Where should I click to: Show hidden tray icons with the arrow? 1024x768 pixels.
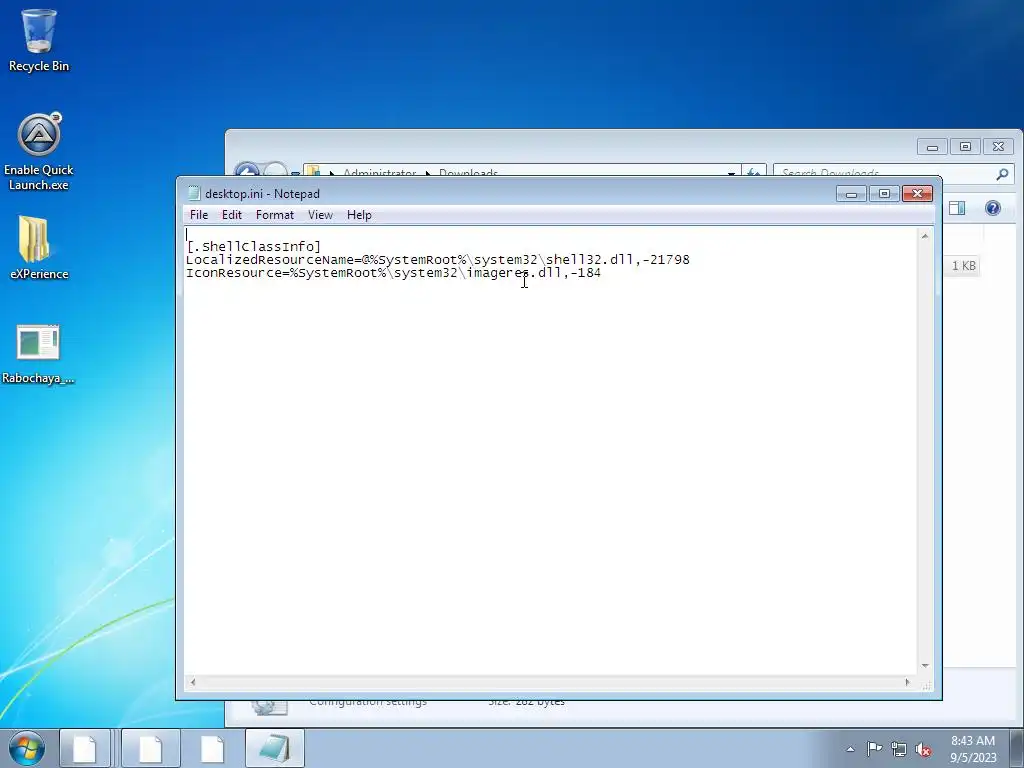click(x=850, y=749)
